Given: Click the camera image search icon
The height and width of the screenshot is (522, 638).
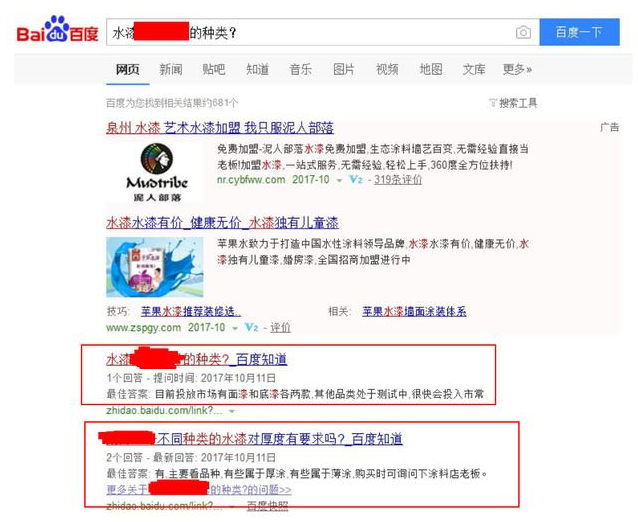Looking at the screenshot, I should (x=523, y=32).
